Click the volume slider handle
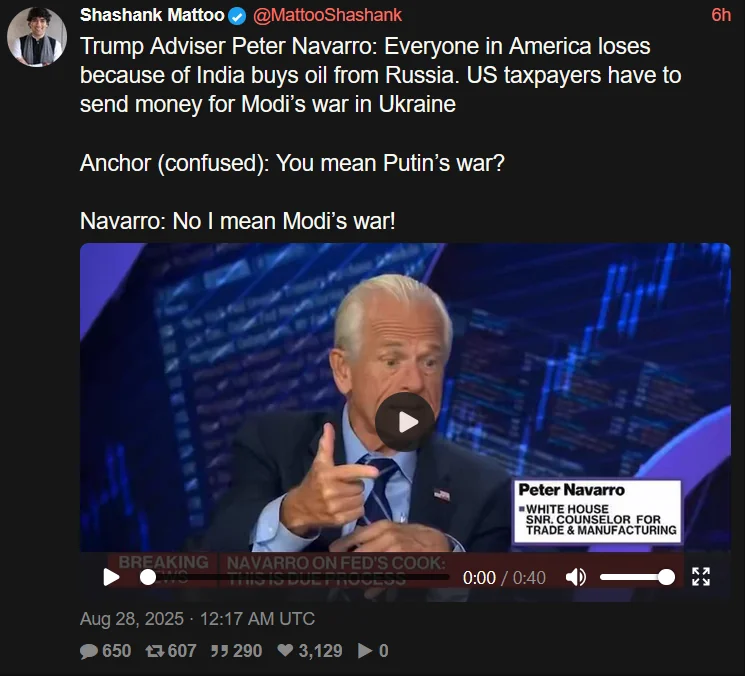Image resolution: width=745 pixels, height=676 pixels. point(666,577)
